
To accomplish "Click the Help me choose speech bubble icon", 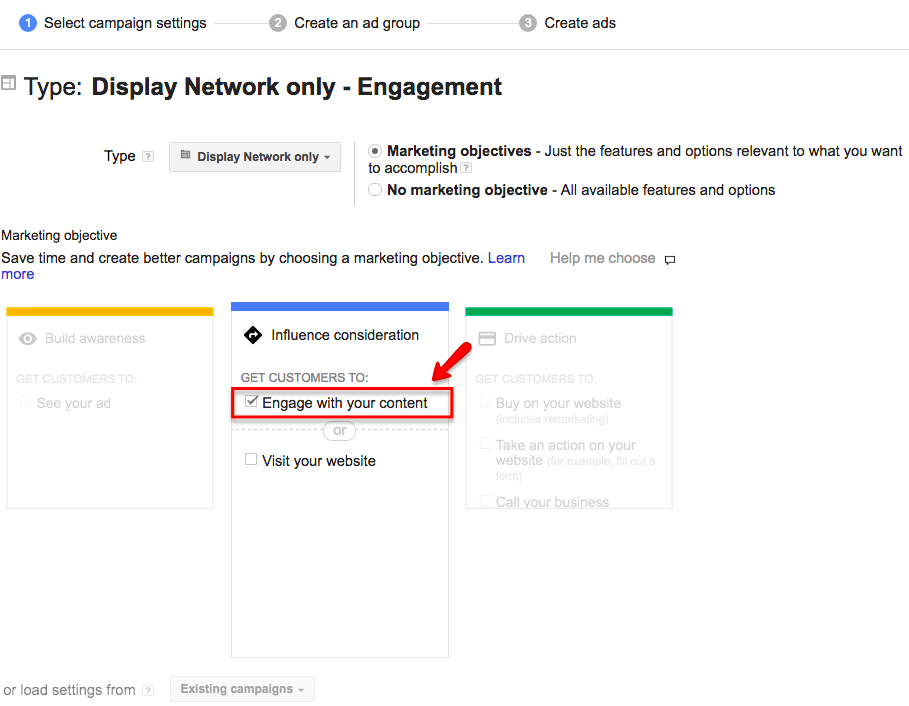I will [670, 259].
